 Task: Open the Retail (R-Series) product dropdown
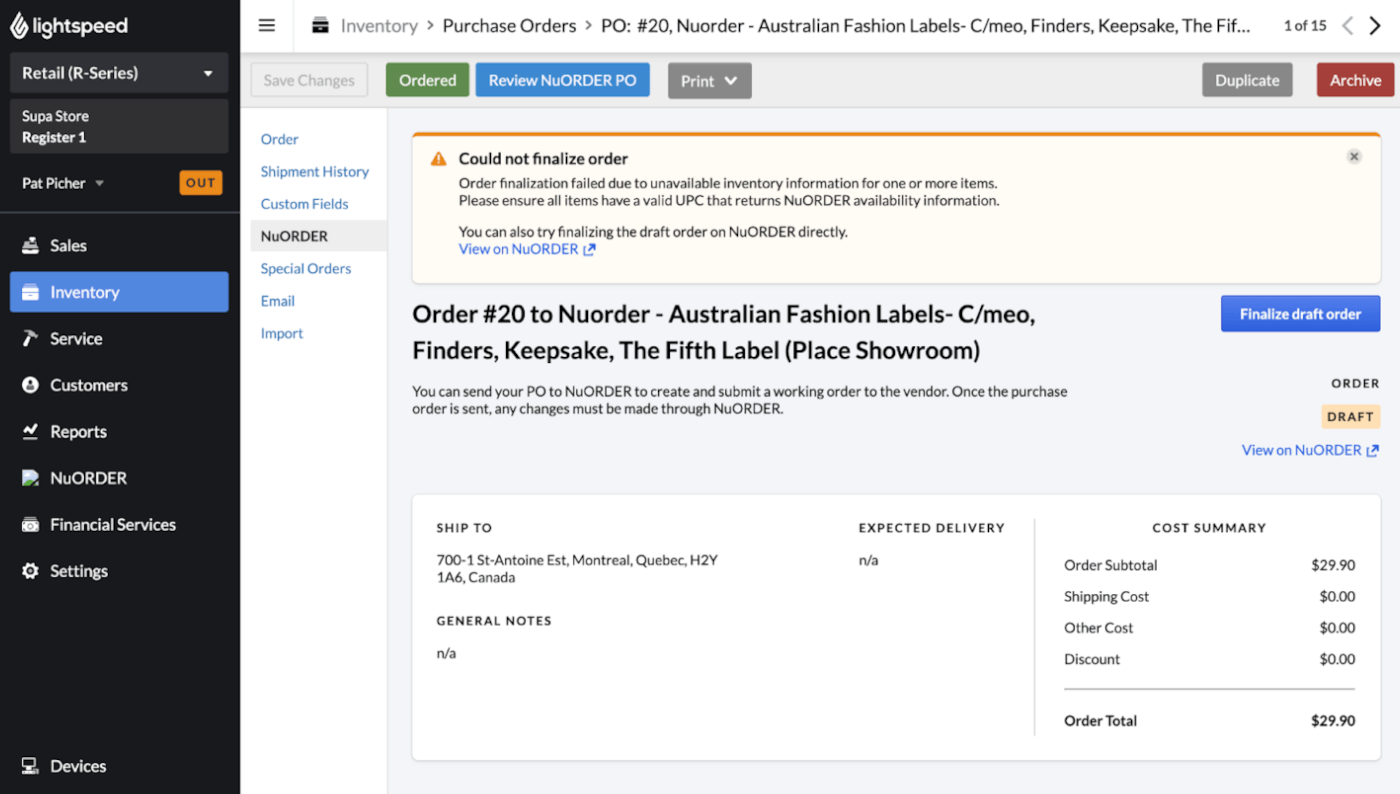pos(119,73)
